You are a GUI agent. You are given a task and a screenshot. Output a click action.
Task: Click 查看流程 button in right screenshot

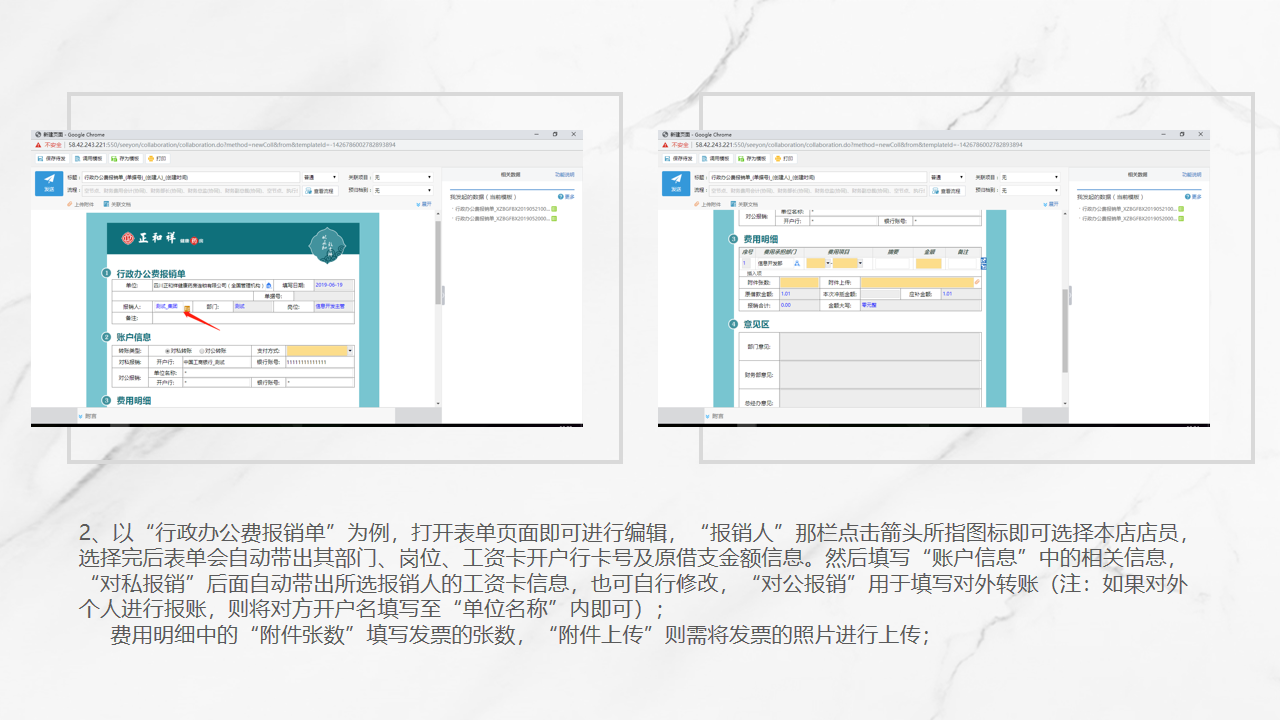click(947, 191)
